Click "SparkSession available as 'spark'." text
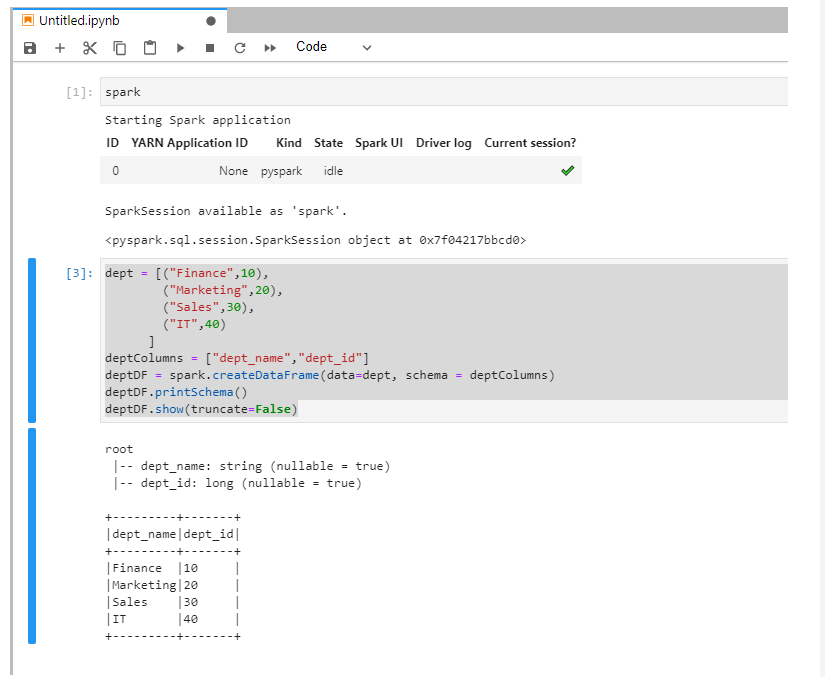This screenshot has height=677, width=825. tap(226, 211)
